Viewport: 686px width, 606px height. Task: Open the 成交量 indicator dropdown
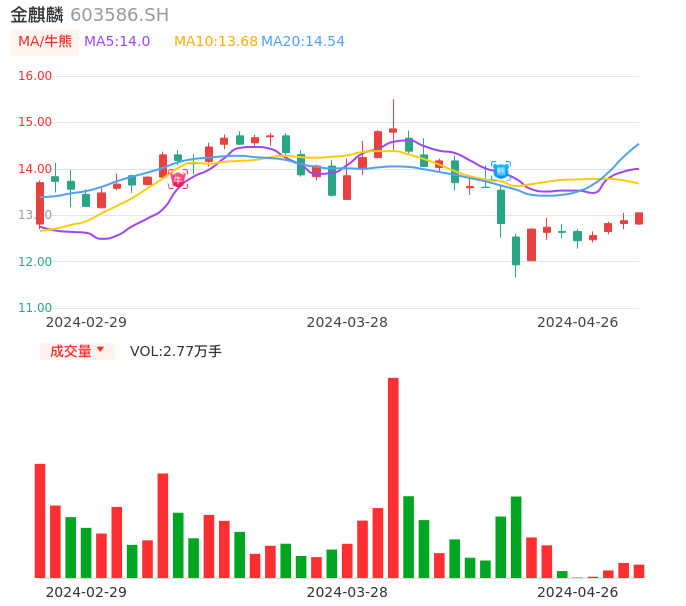pyautogui.click(x=77, y=351)
